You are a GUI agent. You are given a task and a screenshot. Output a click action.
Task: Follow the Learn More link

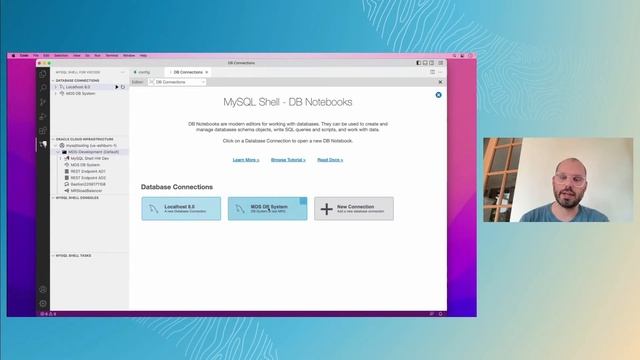pos(246,160)
